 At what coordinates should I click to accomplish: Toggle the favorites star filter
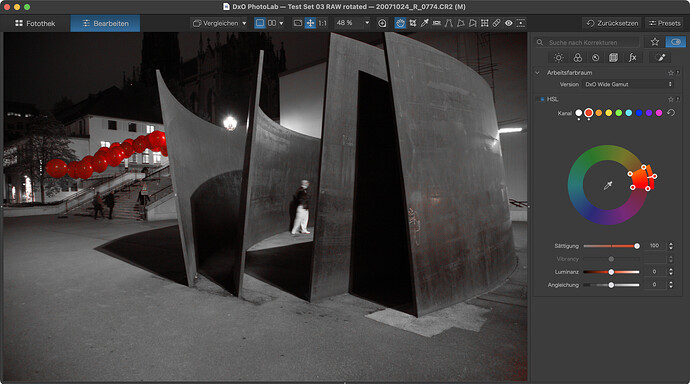[655, 42]
